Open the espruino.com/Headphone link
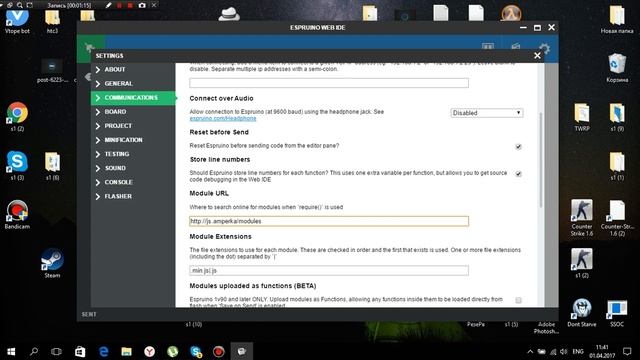 click(223, 118)
